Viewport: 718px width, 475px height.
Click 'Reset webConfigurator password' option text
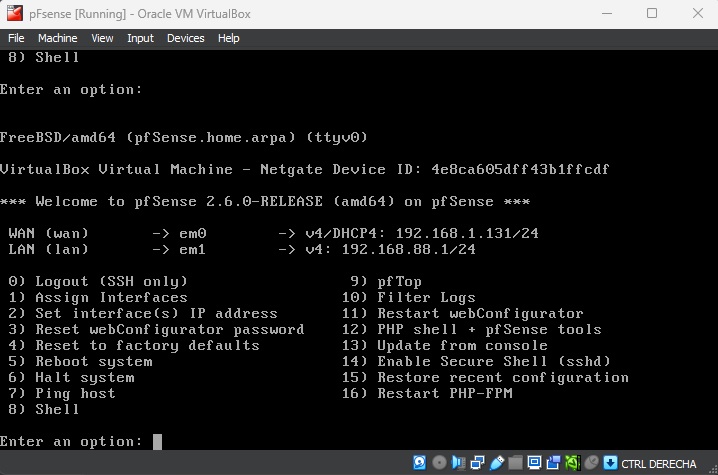pyautogui.click(x=170, y=330)
